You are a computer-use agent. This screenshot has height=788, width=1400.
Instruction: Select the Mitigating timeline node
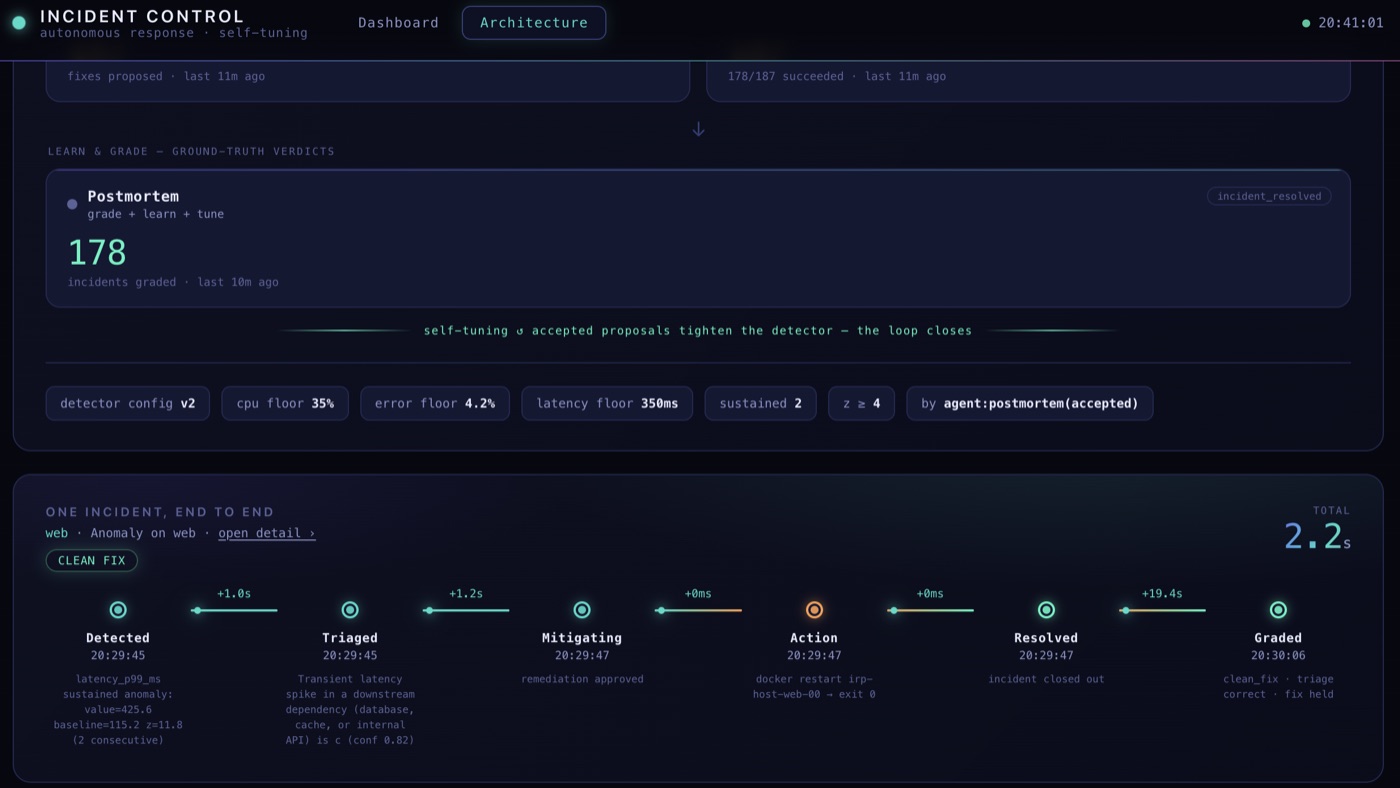582,610
